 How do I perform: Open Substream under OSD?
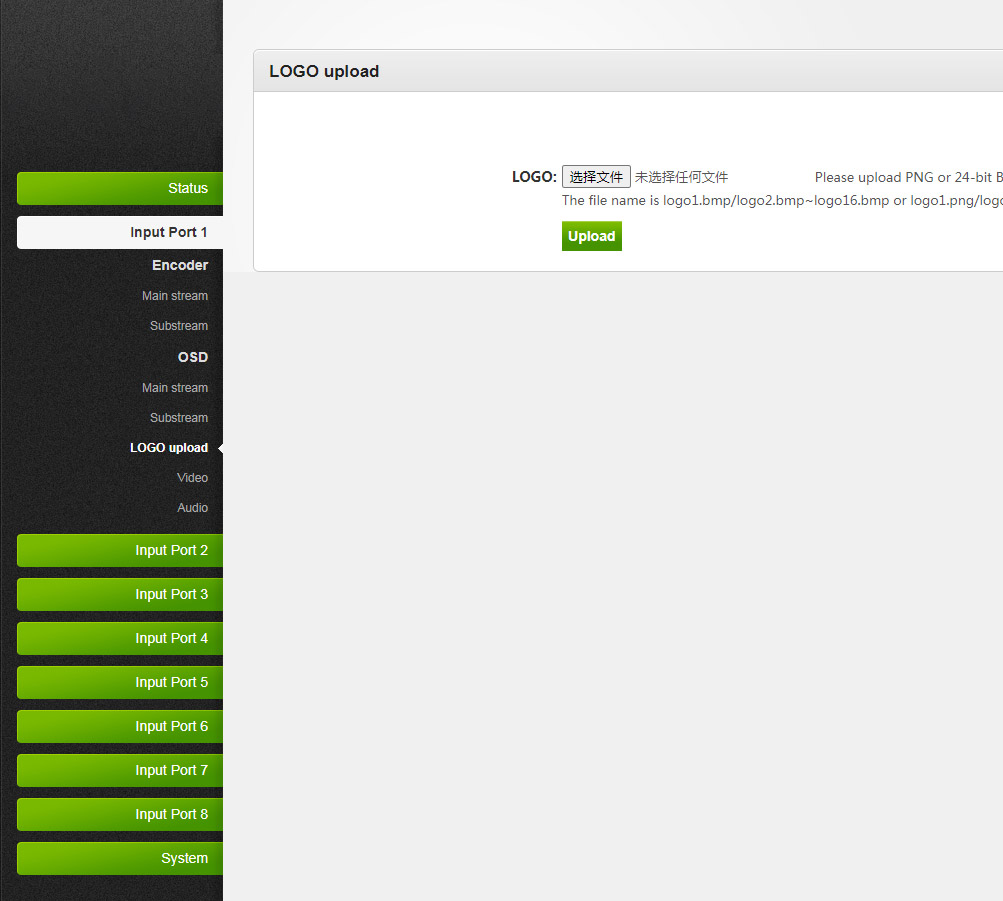tap(179, 418)
